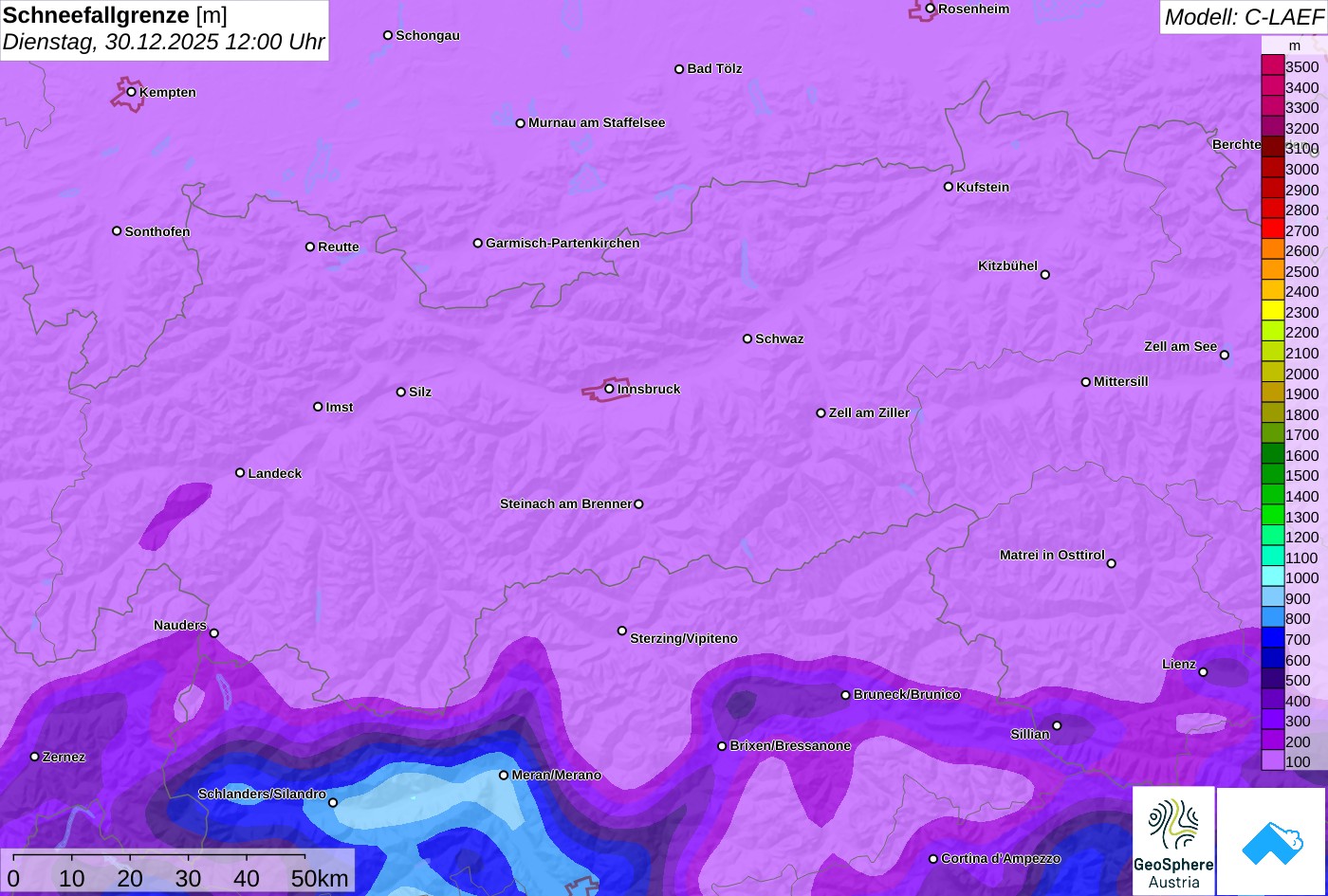Screen dimensions: 1328x896
Task: Click the Zell am Ziller label
Action: (869, 413)
